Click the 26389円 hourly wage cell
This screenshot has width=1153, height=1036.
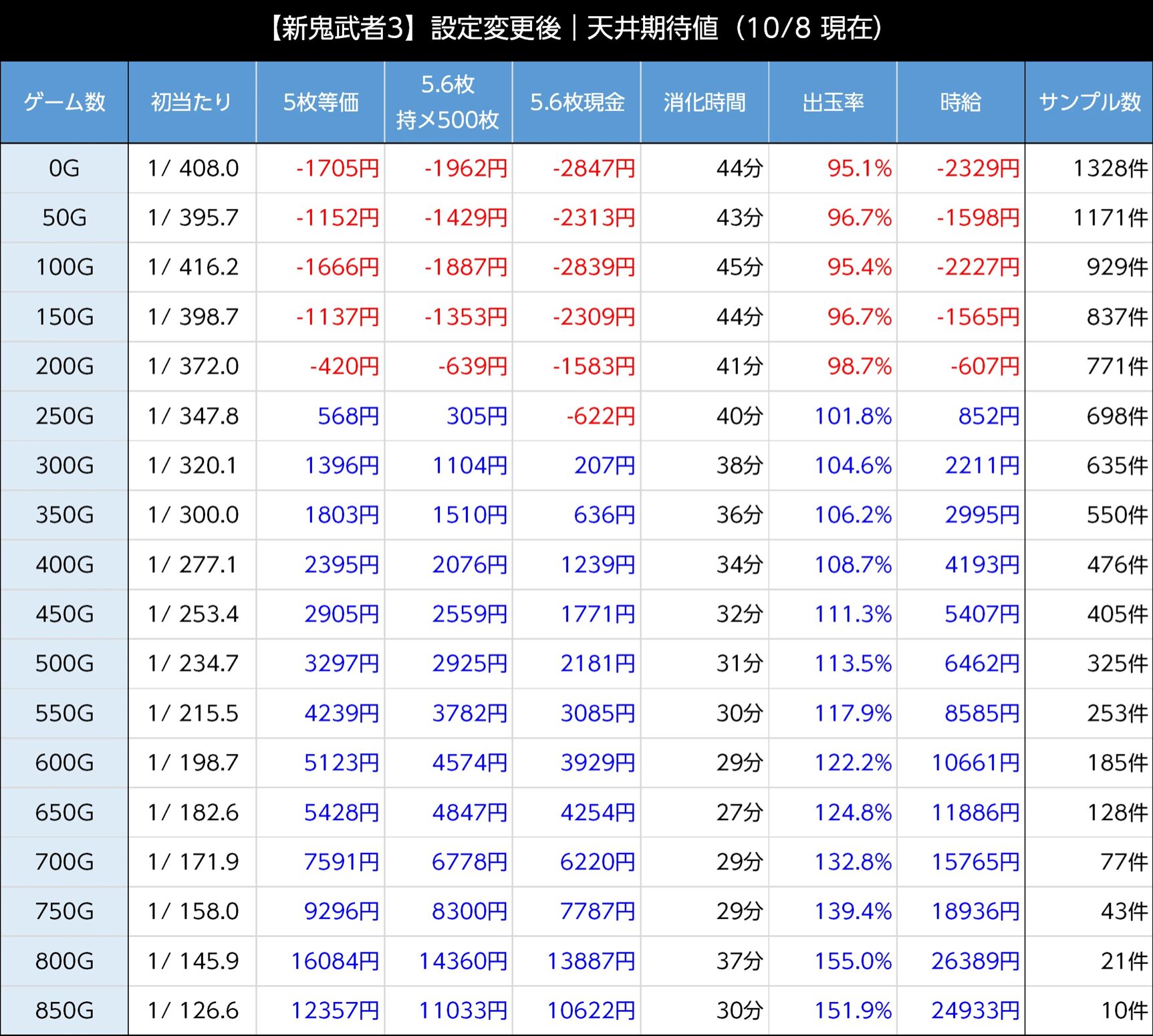[975, 961]
